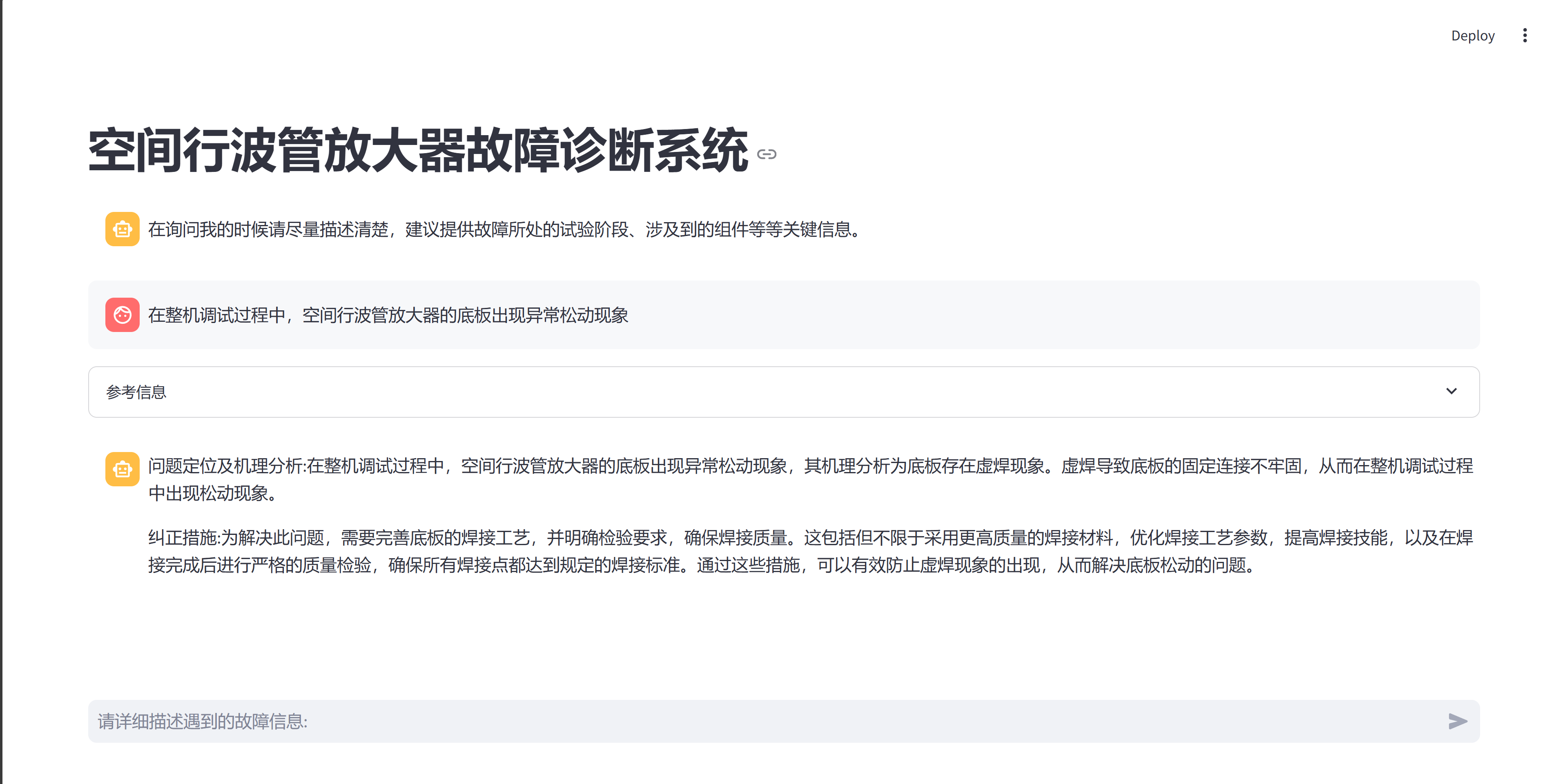Click the 空间行波管放大器故障诊断系统 heading
This screenshot has width=1554, height=784.
pos(417,151)
